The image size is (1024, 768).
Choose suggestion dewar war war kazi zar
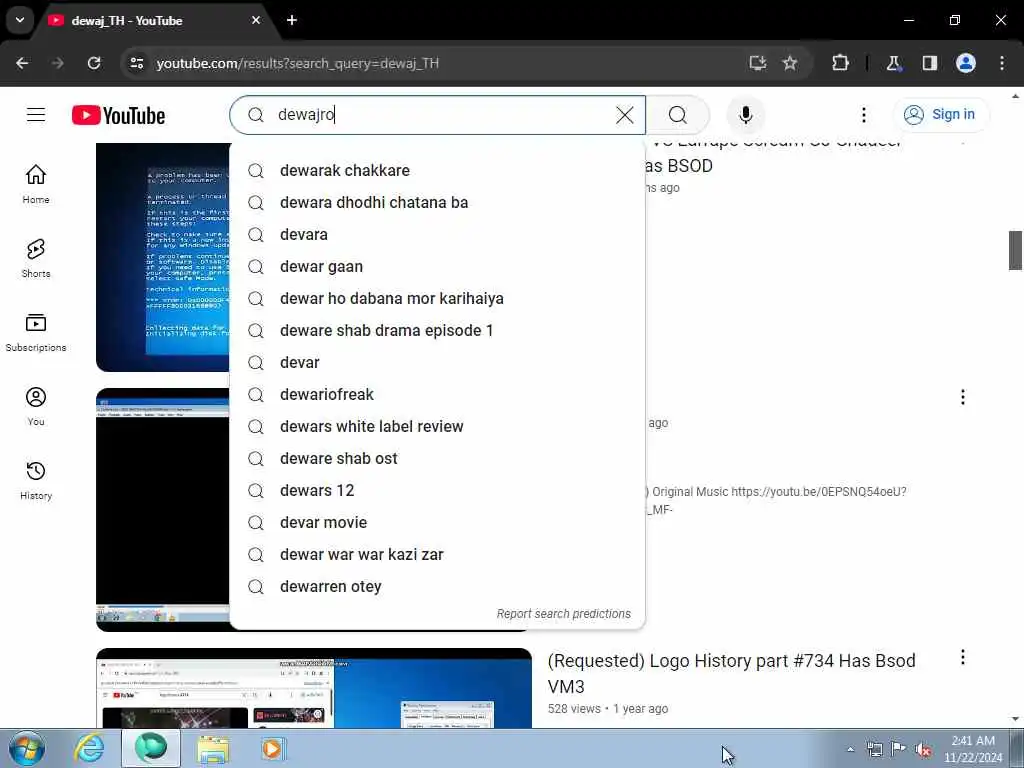(x=438, y=554)
